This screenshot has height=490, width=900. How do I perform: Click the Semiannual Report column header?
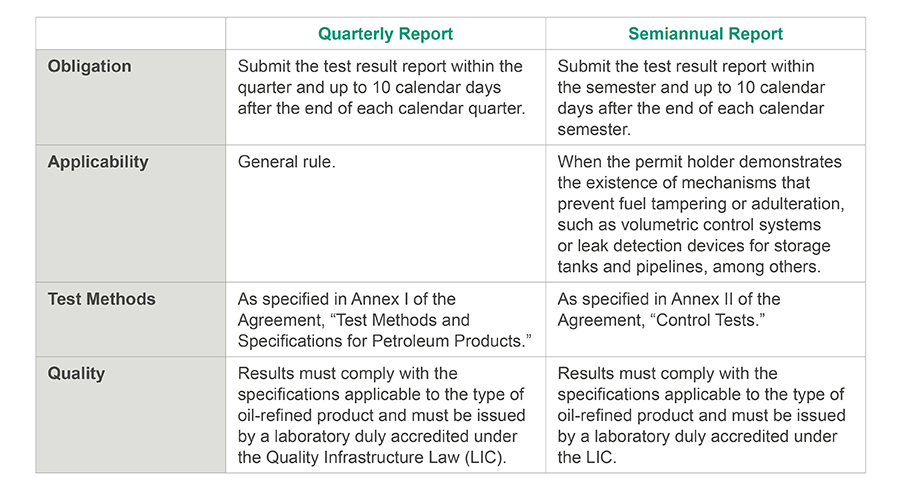tap(705, 34)
